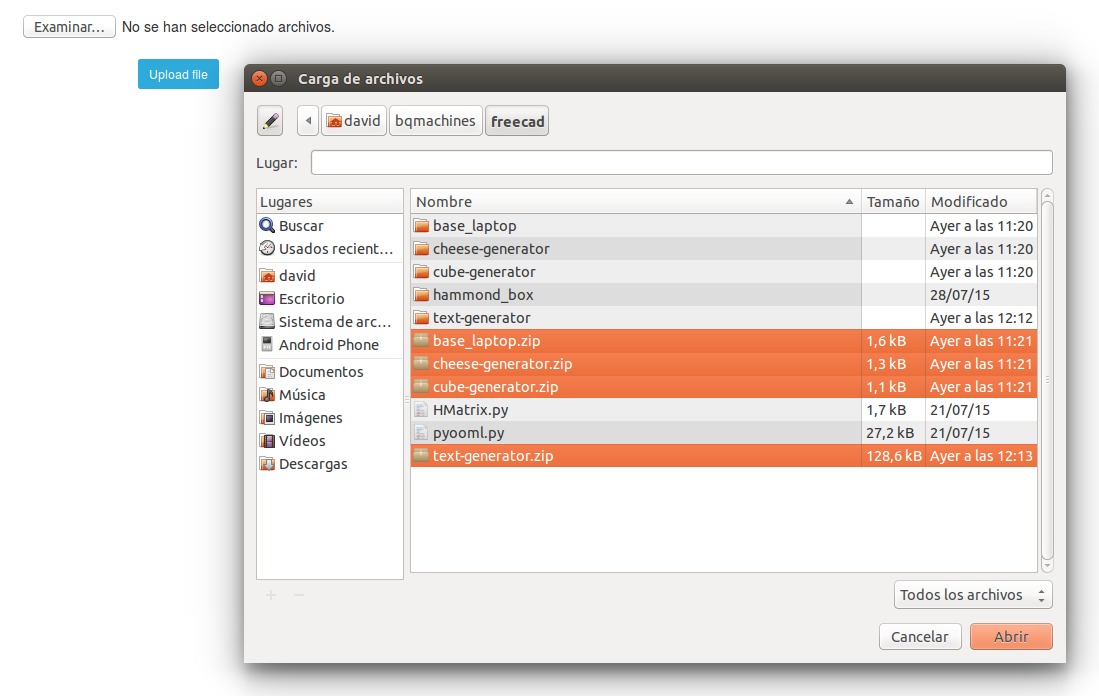Select the hammond_box folder icon
The width and height of the screenshot is (1099, 696).
421,294
